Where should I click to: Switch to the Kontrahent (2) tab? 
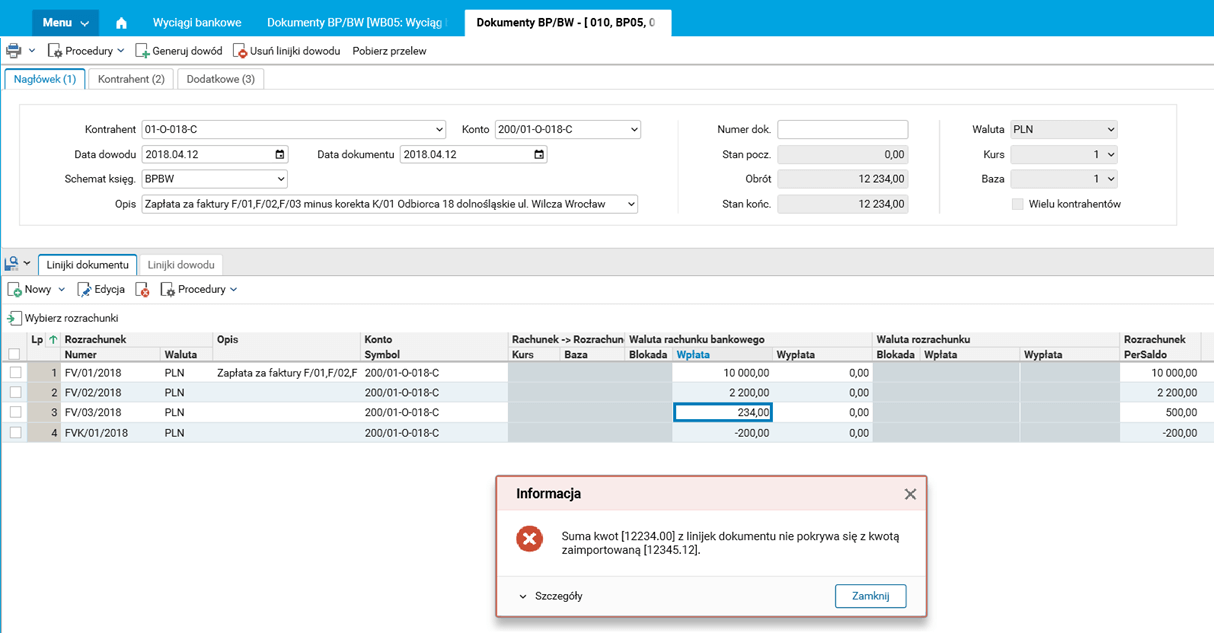pyautogui.click(x=131, y=79)
